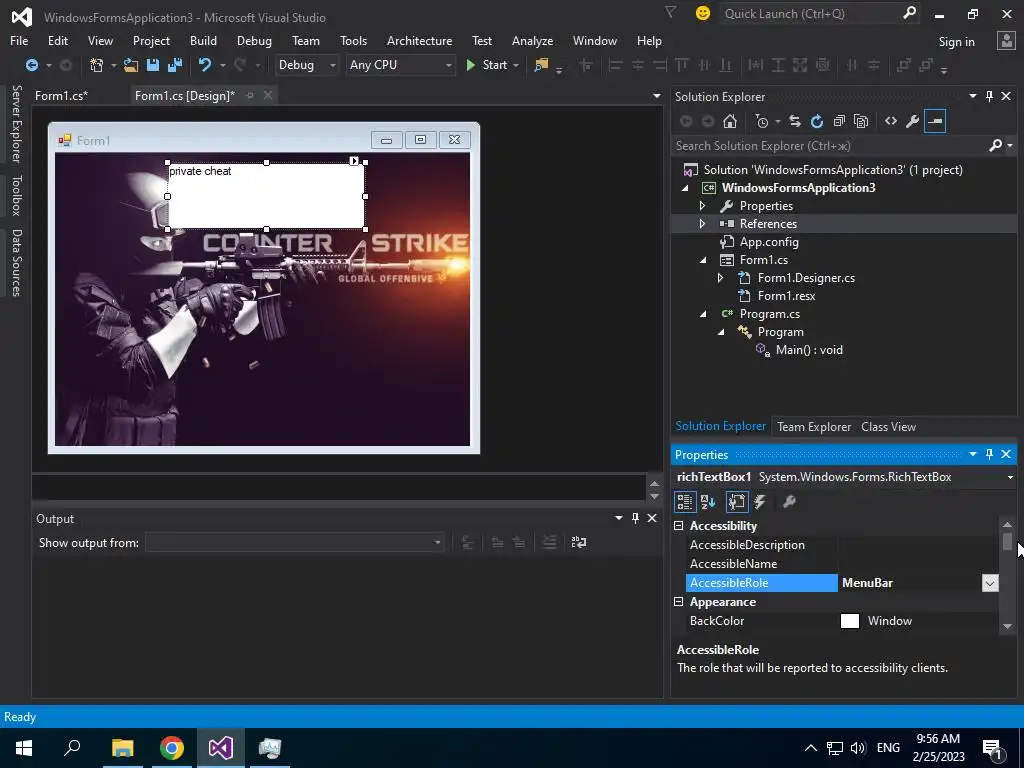This screenshot has width=1024, height=768.
Task: Toggle the Properties view button in Properties panel
Action: click(737, 502)
